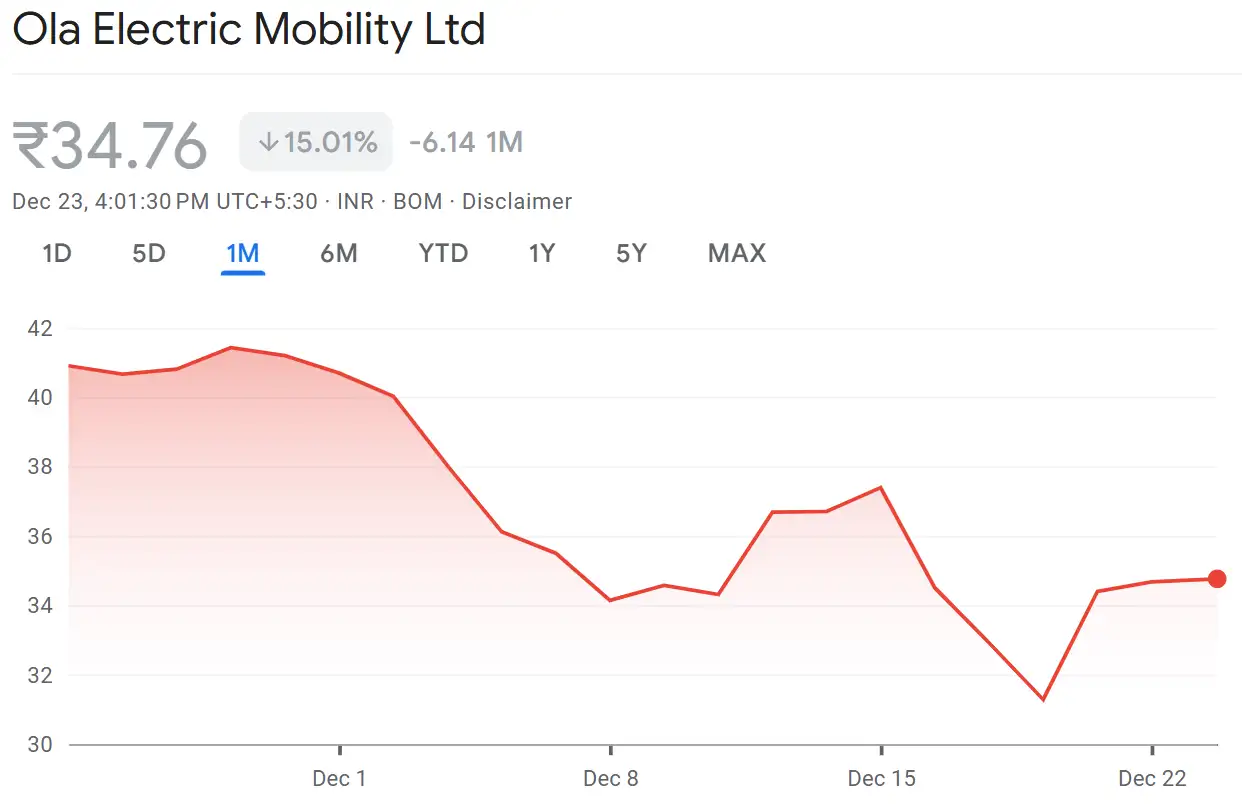Switch to the 5D range tab

click(x=148, y=254)
